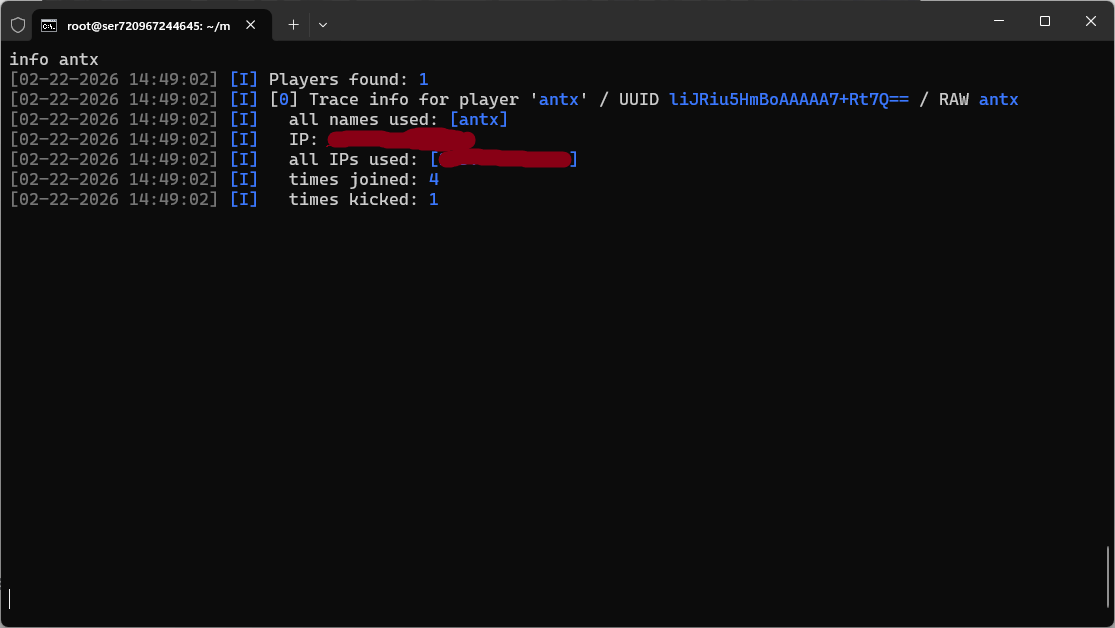Click the 'times kicked' value 1

pos(433,200)
